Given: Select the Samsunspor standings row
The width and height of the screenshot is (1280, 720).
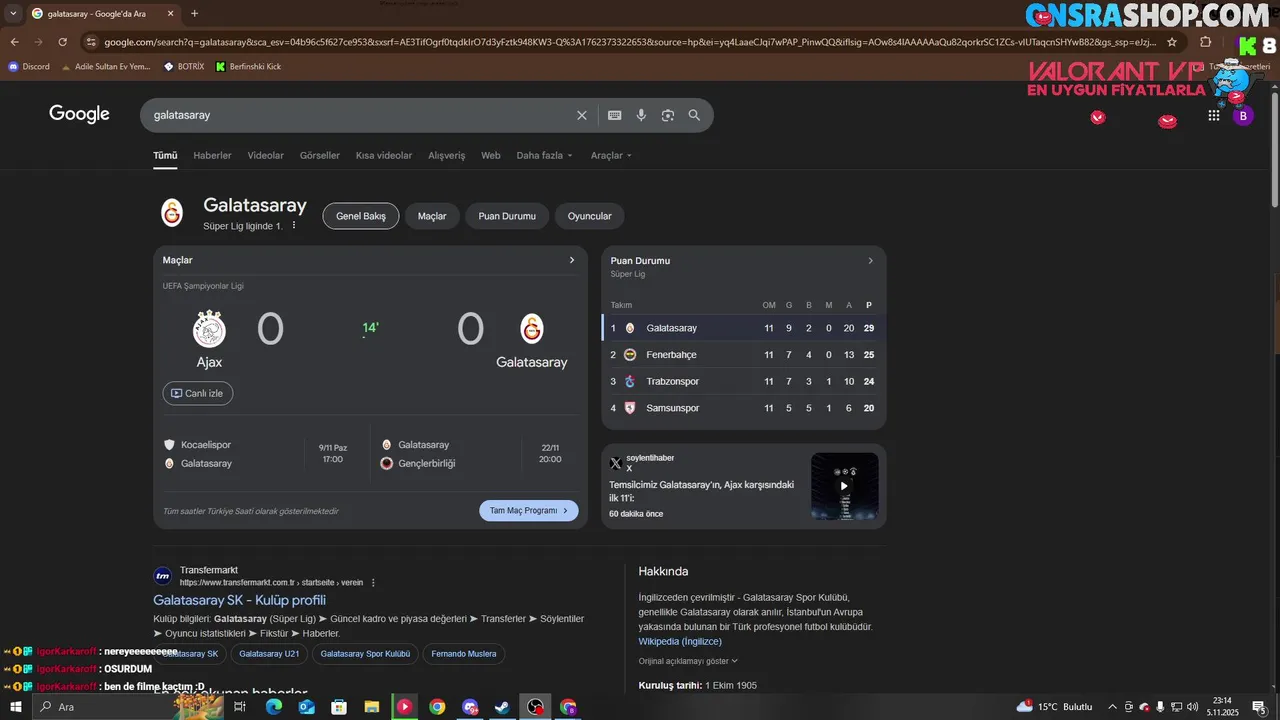Looking at the screenshot, I should tap(743, 408).
